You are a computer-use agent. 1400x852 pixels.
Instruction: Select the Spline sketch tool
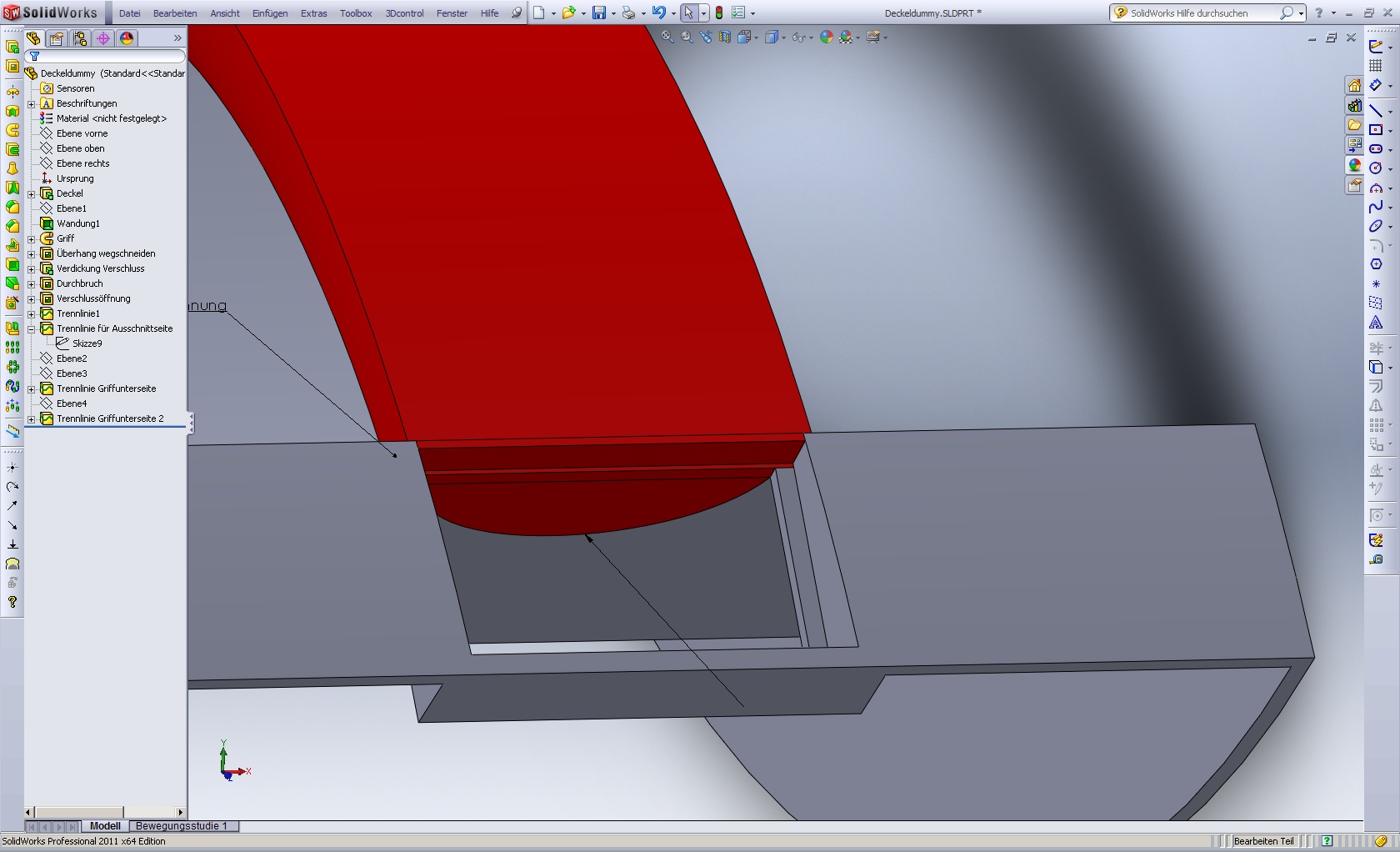tap(1376, 207)
